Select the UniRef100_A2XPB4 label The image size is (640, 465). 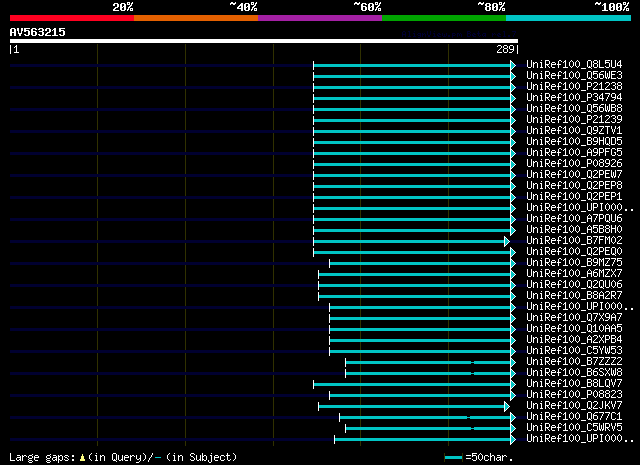(x=574, y=340)
